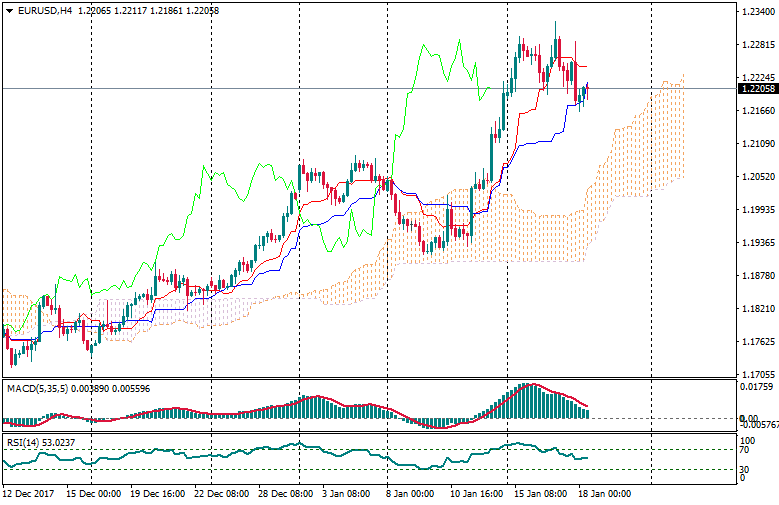
Task: Click the 1.23400 price axis label
Action: [757, 11]
